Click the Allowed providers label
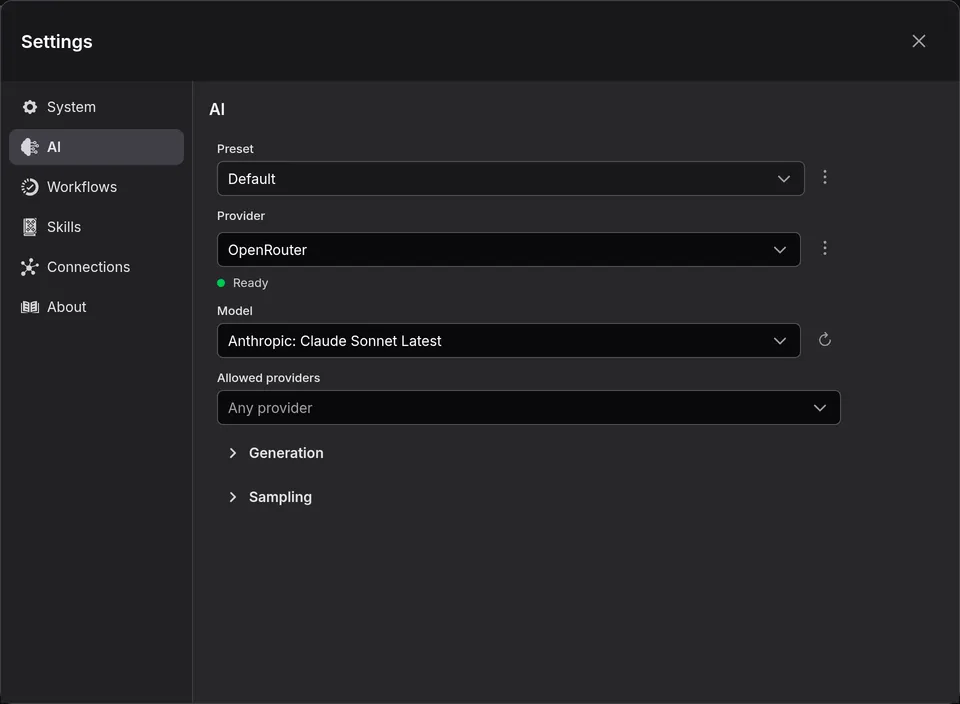The width and height of the screenshot is (960, 704). pos(268,378)
